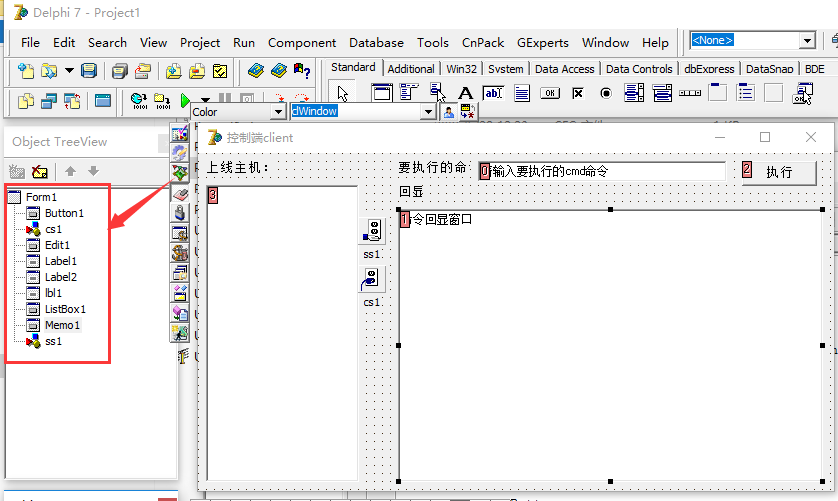Click move down arrow in Object TreeView
Viewport: 838px width, 501px height.
(94, 171)
